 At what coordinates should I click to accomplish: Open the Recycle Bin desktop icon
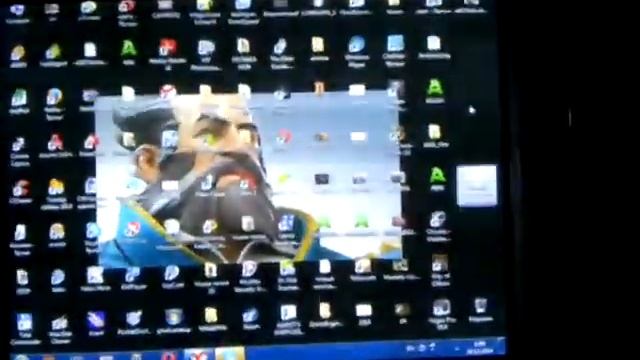480,306
